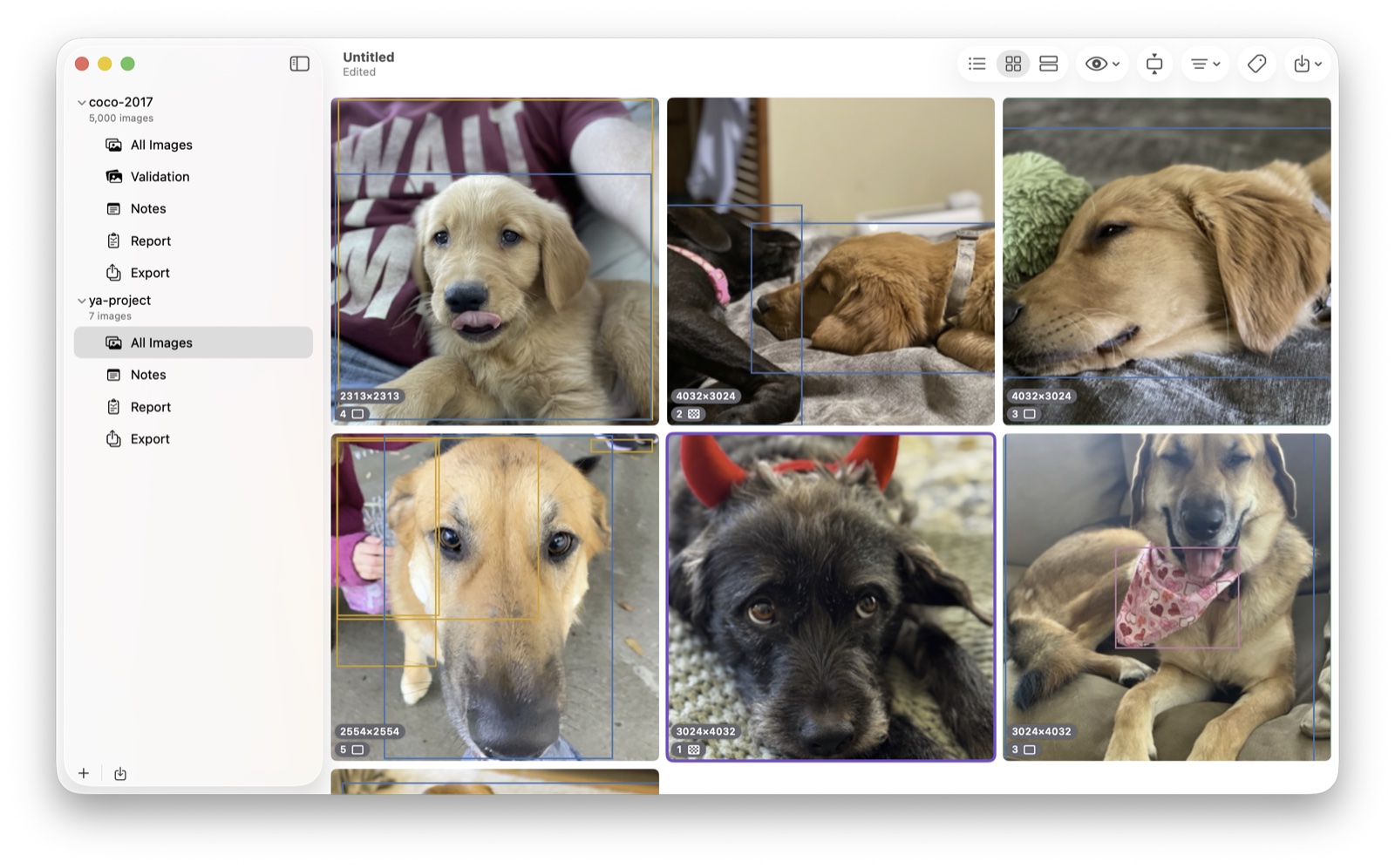Click the 3024×4032 label on bandana dog image
Screen dimensions: 1395x868
(x=1041, y=731)
